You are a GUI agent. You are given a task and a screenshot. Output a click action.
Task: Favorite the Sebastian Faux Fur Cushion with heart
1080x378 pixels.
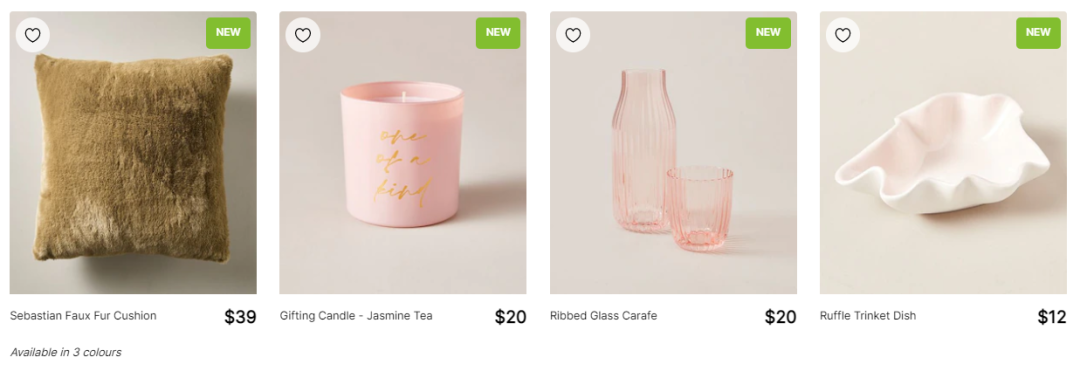tap(32, 35)
